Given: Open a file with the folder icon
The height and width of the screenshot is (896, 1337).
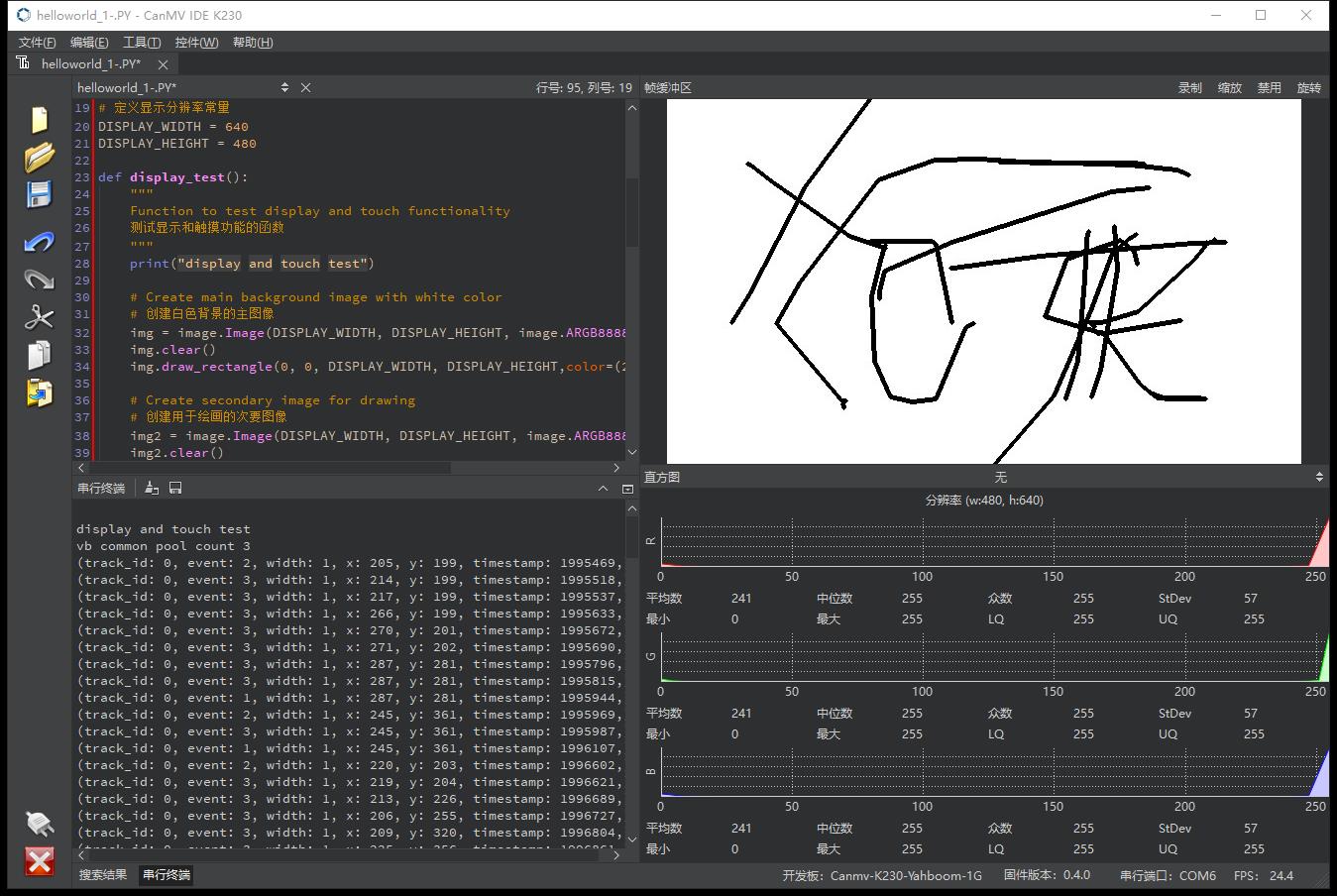Looking at the screenshot, I should [39, 157].
